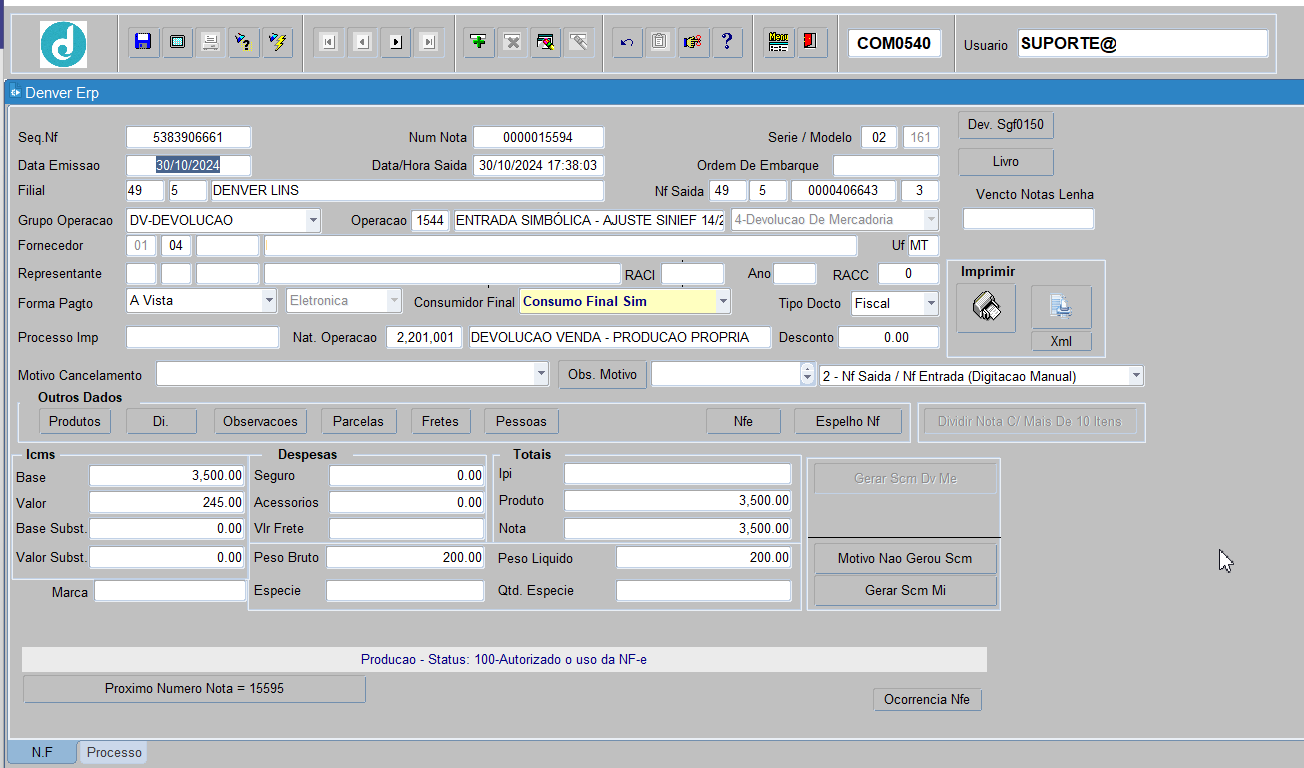Click the Data Emissao date field
Image resolution: width=1304 pixels, height=768 pixels.
click(x=188, y=165)
